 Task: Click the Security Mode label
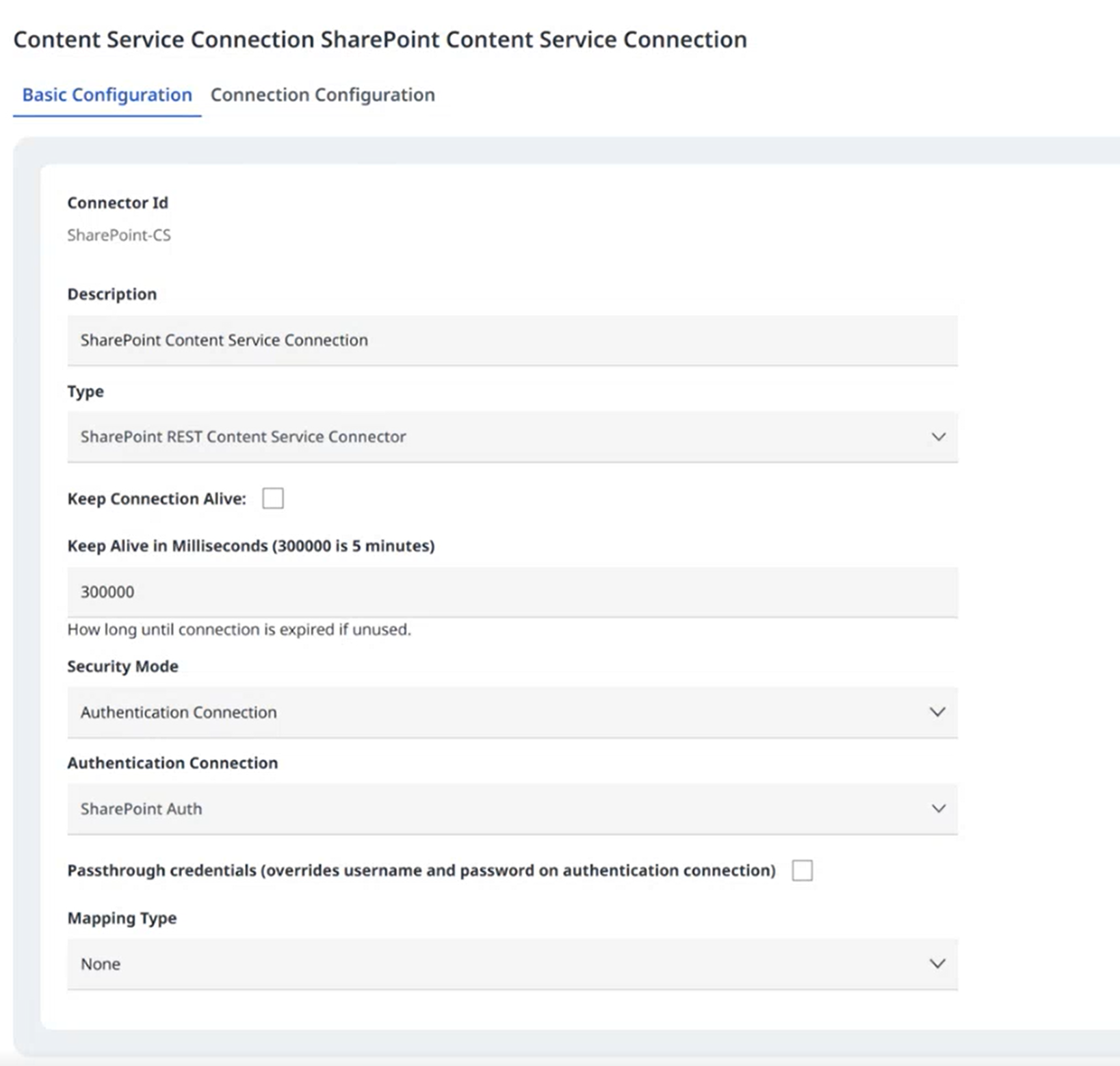tap(122, 666)
